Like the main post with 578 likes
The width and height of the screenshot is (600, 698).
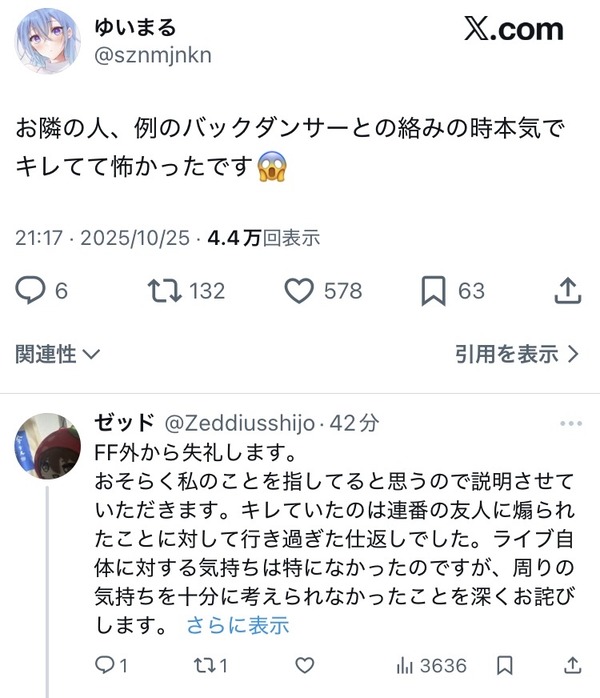299,291
